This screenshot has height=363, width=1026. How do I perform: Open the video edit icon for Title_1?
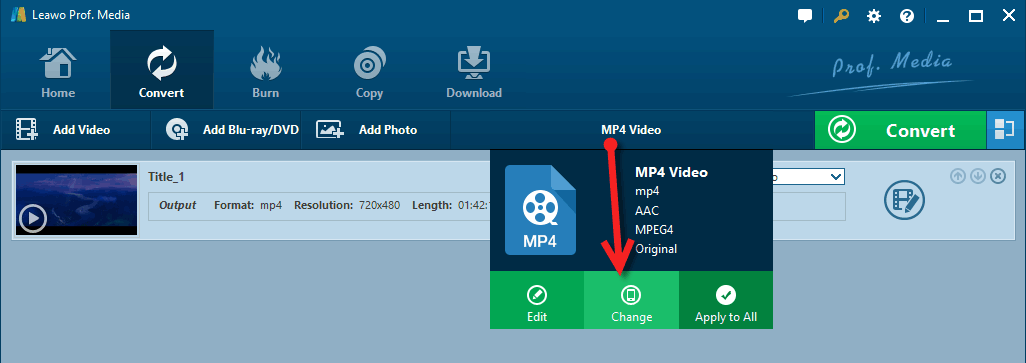click(x=905, y=200)
